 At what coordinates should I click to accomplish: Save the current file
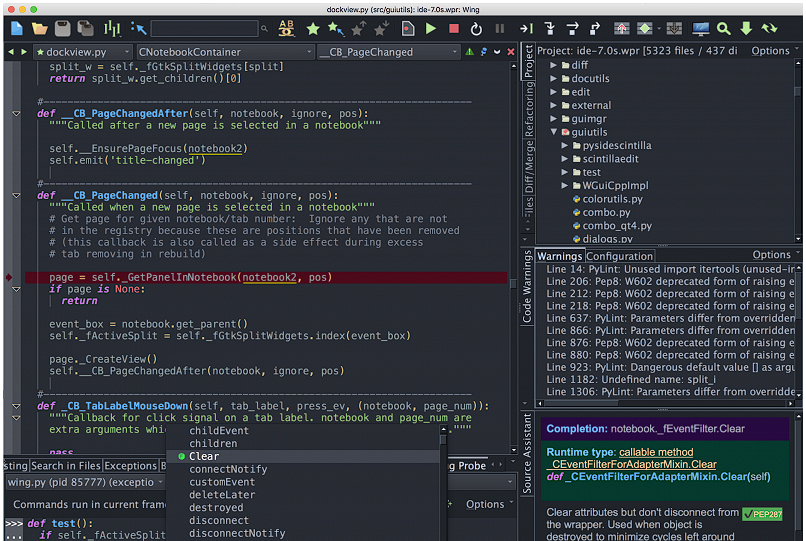pyautogui.click(x=62, y=28)
